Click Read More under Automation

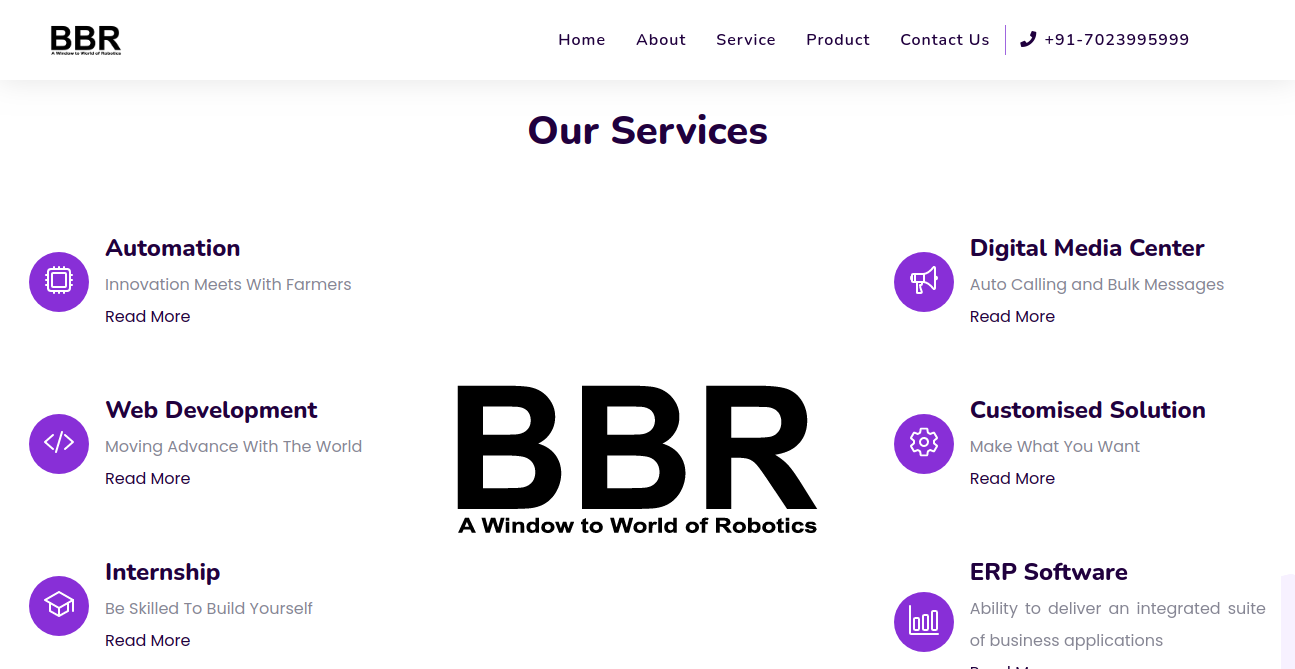tap(148, 316)
